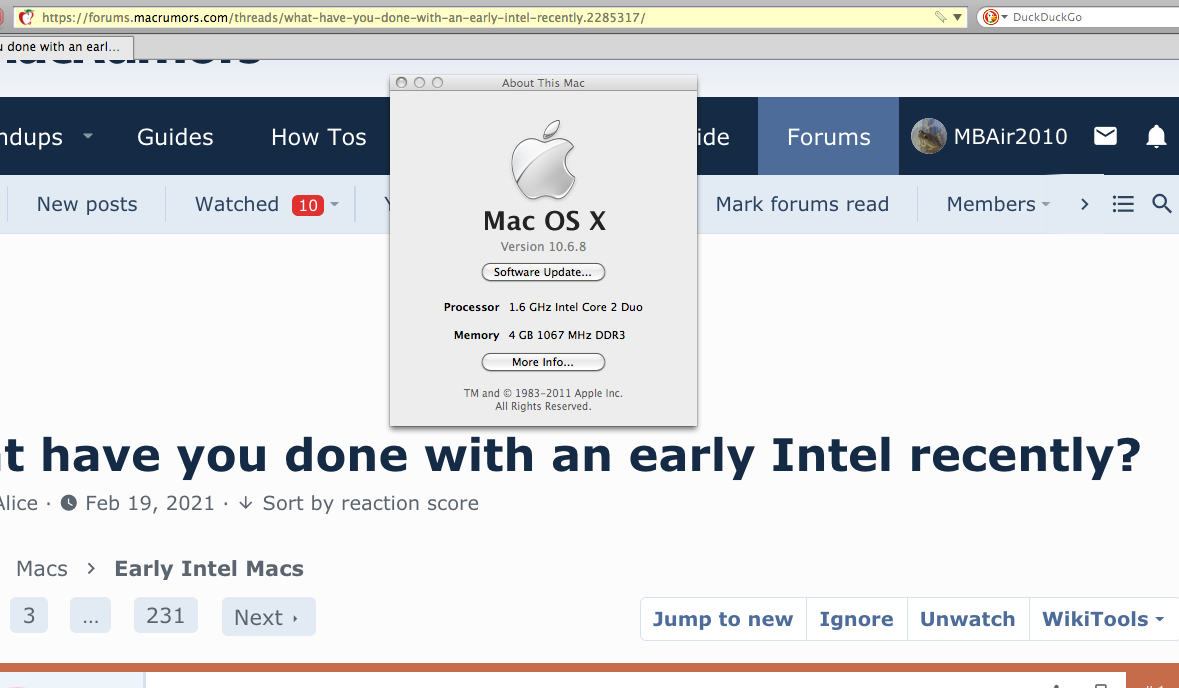Screen dimensions: 1179x688
Task: Close the About This Mac window
Action: [402, 83]
